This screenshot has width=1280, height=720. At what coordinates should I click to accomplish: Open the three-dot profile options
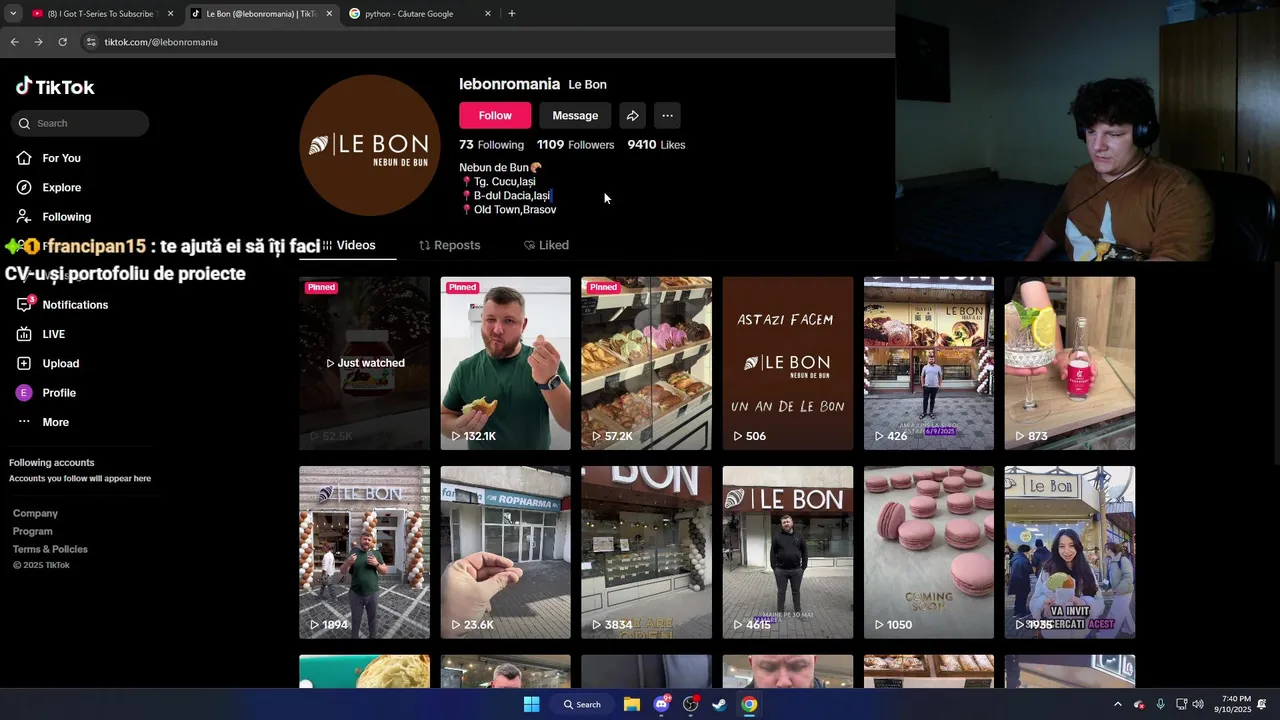pos(667,115)
